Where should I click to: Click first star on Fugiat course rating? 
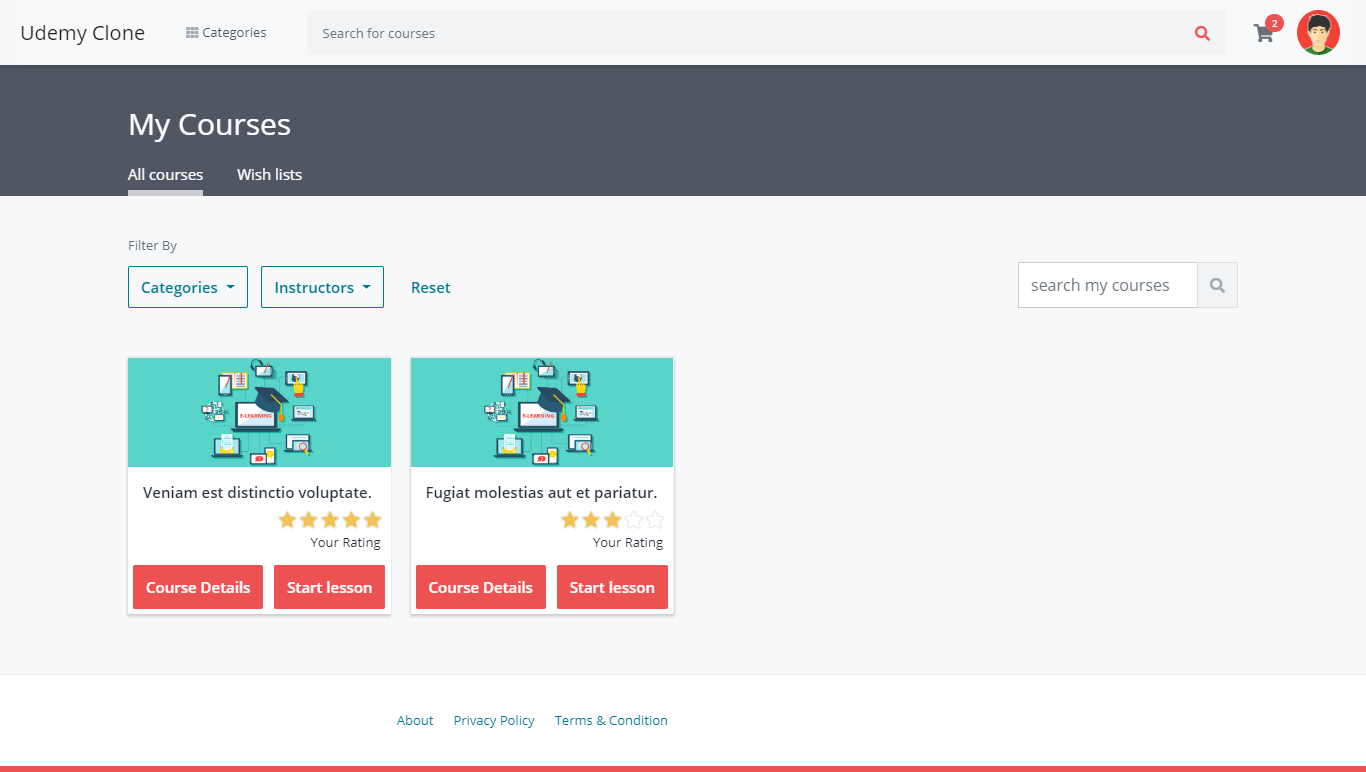tap(570, 520)
